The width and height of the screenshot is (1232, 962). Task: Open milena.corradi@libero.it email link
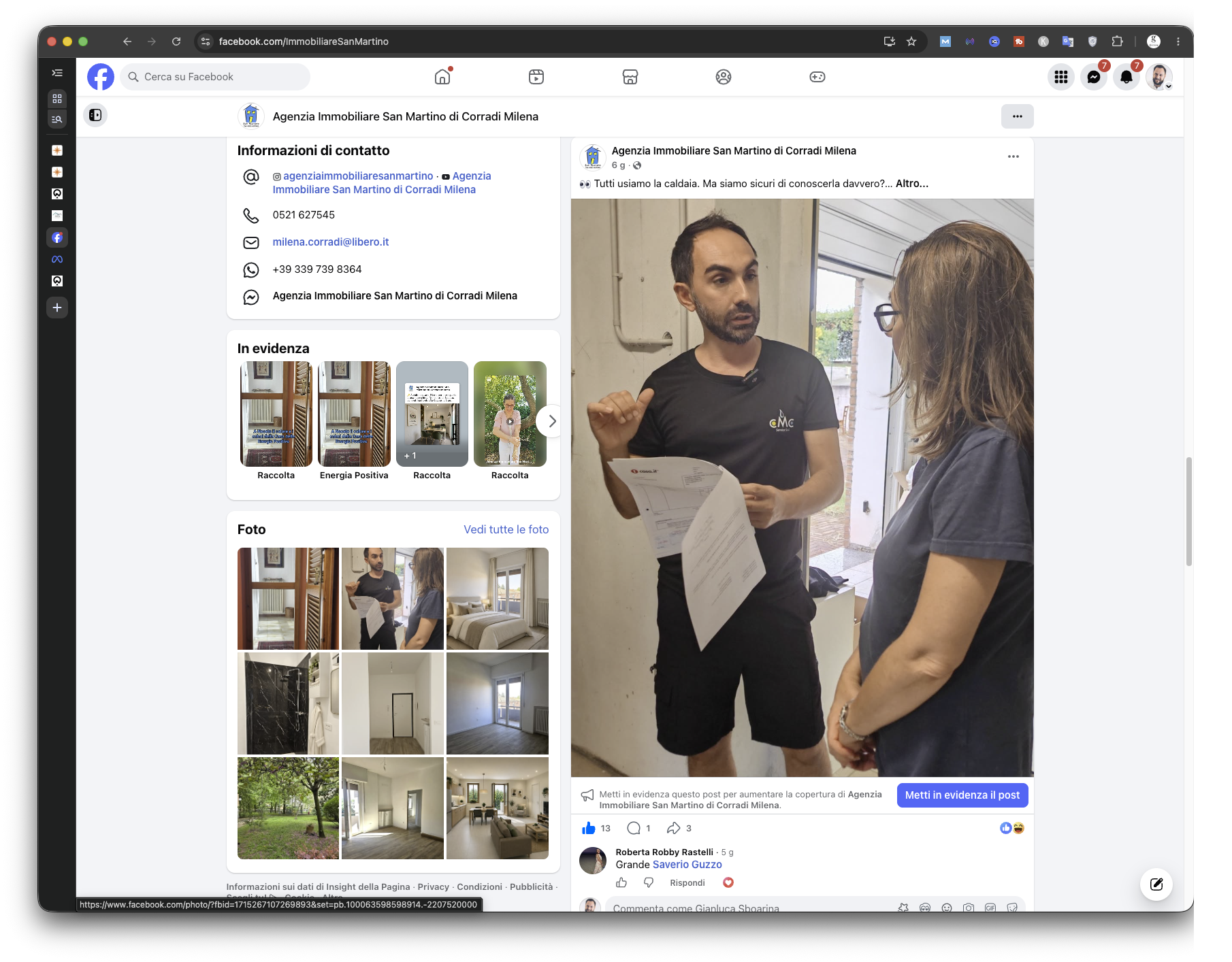(x=331, y=242)
